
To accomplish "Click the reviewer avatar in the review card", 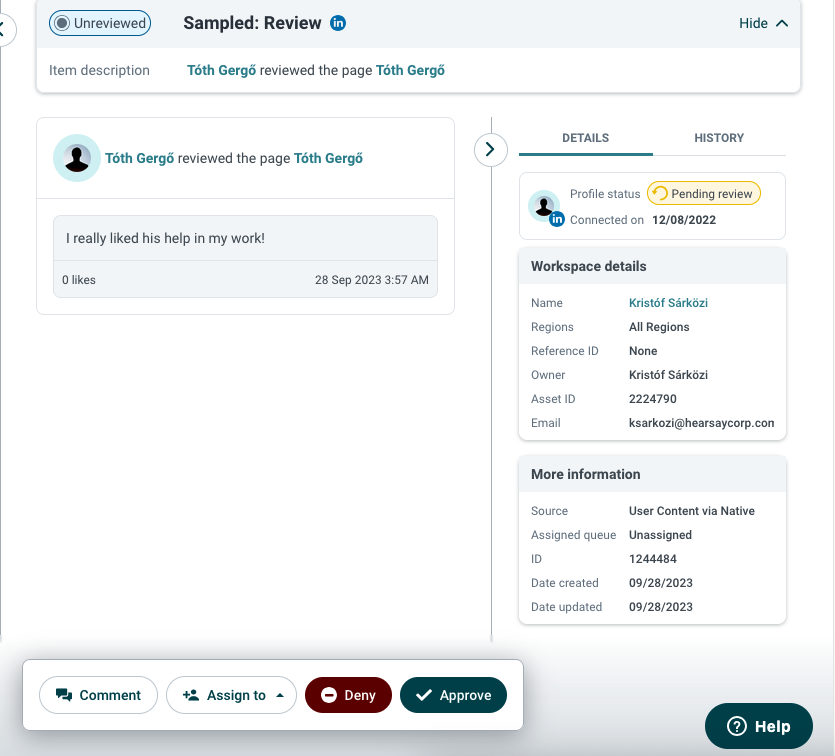I will 77,158.
